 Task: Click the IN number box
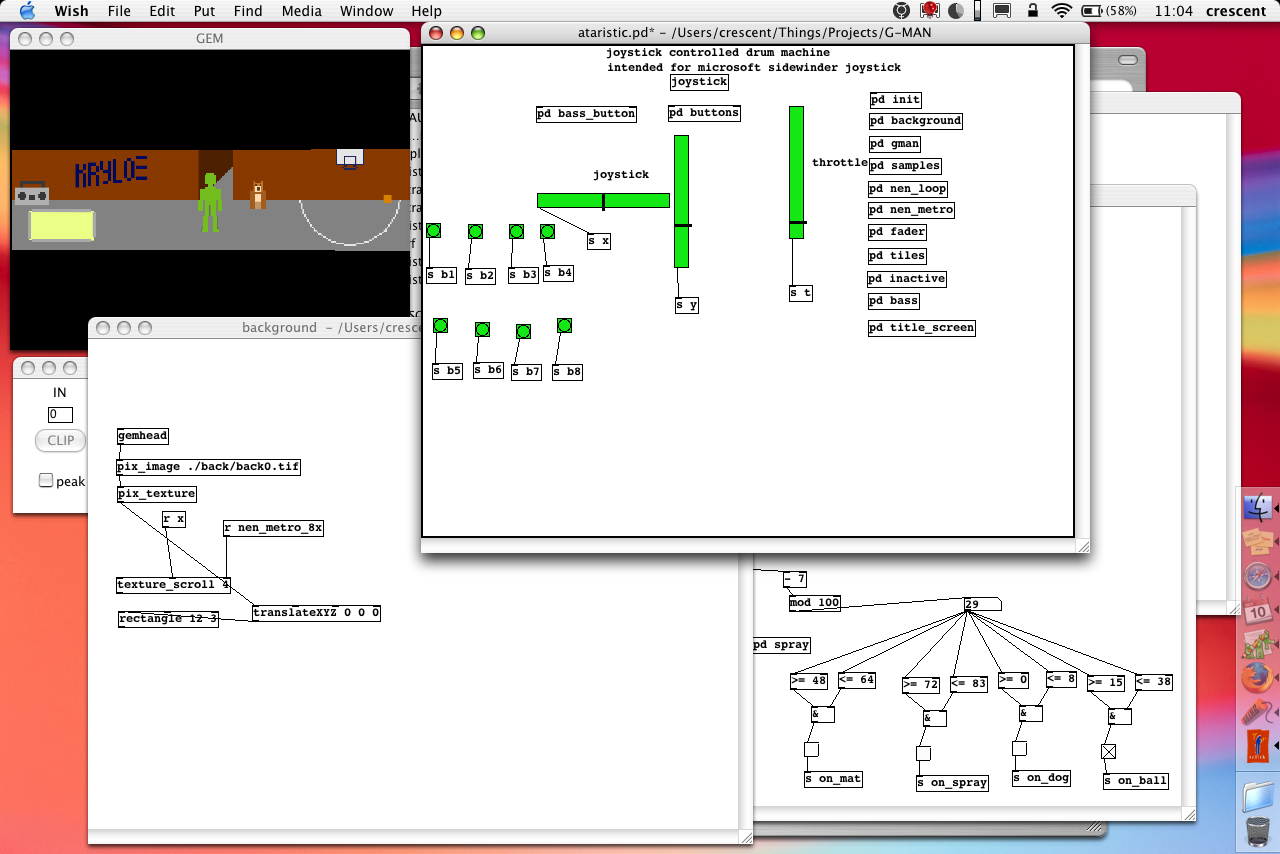click(60, 414)
